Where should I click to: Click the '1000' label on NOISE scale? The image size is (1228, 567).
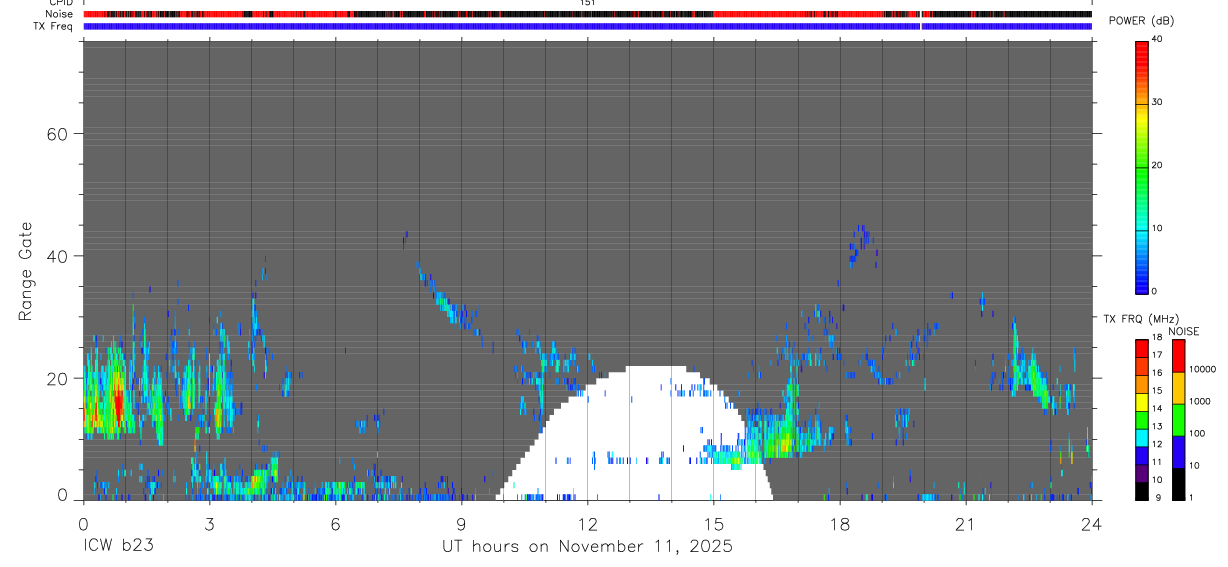[1200, 401]
